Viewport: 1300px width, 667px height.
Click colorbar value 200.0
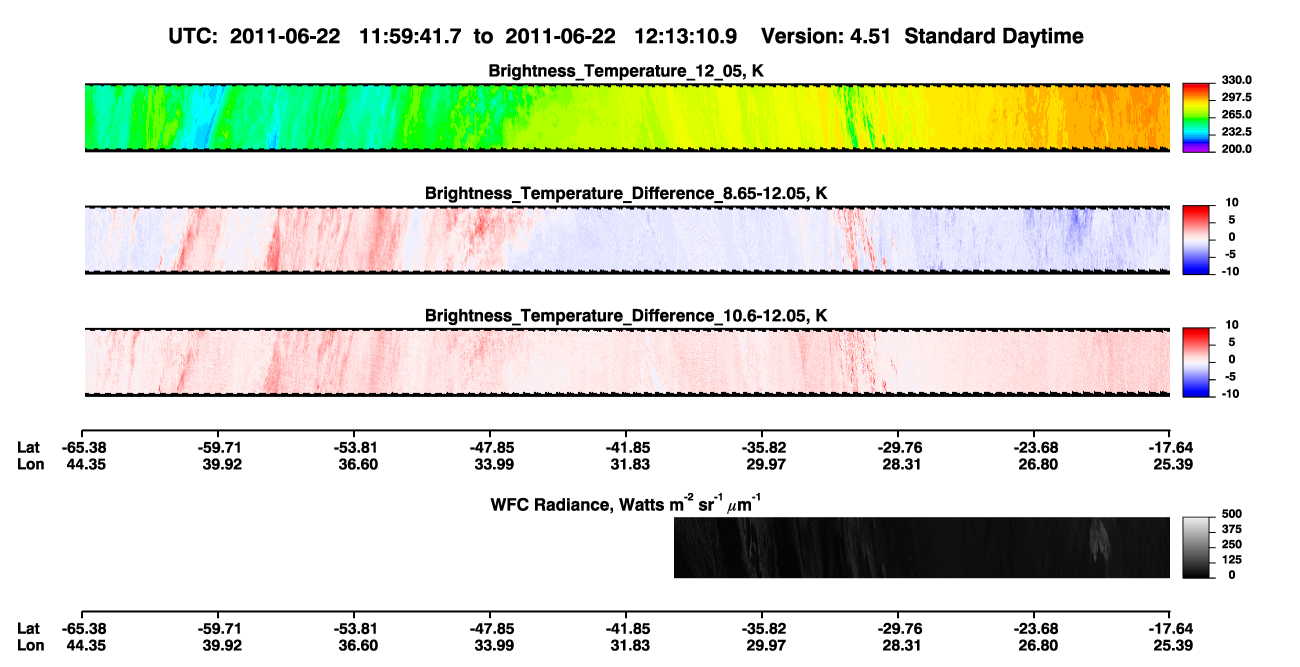point(1237,148)
